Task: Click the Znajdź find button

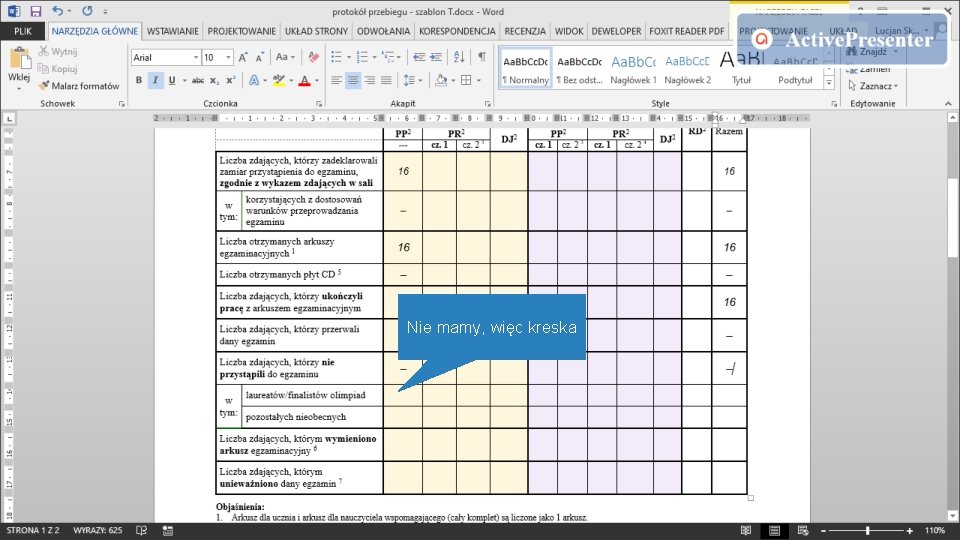Action: [x=872, y=51]
